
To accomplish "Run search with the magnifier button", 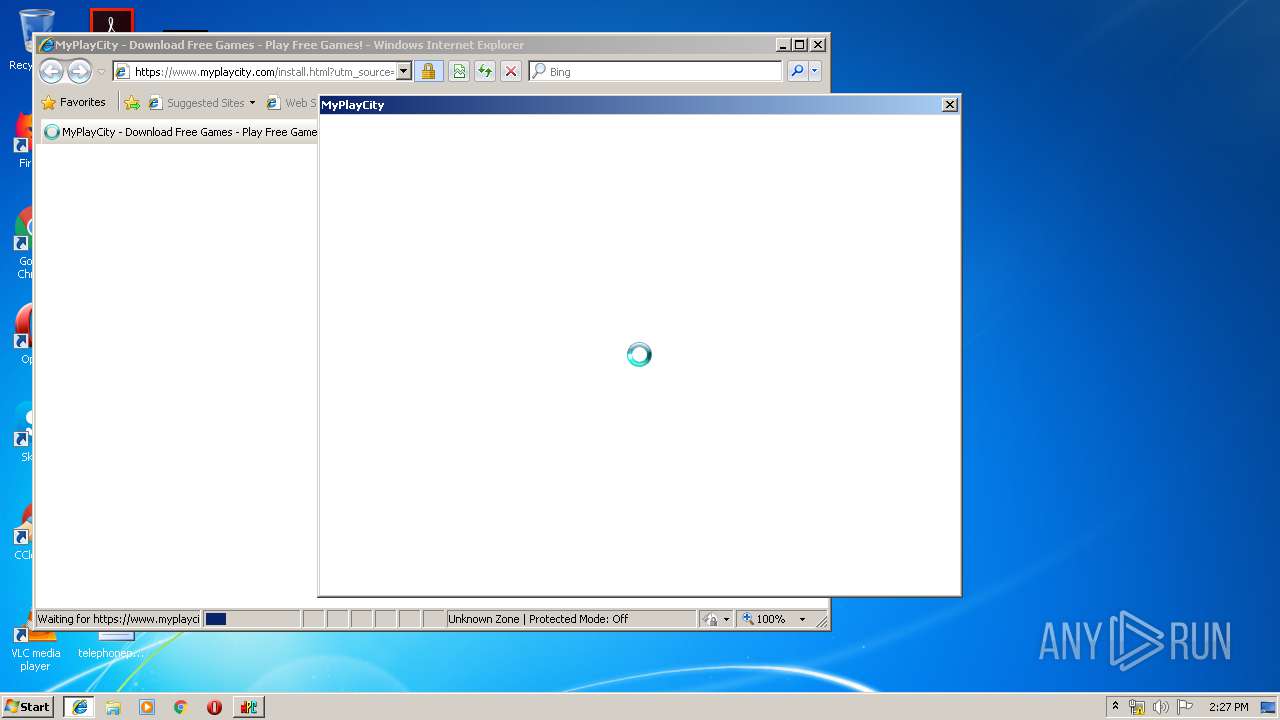I will pos(796,71).
